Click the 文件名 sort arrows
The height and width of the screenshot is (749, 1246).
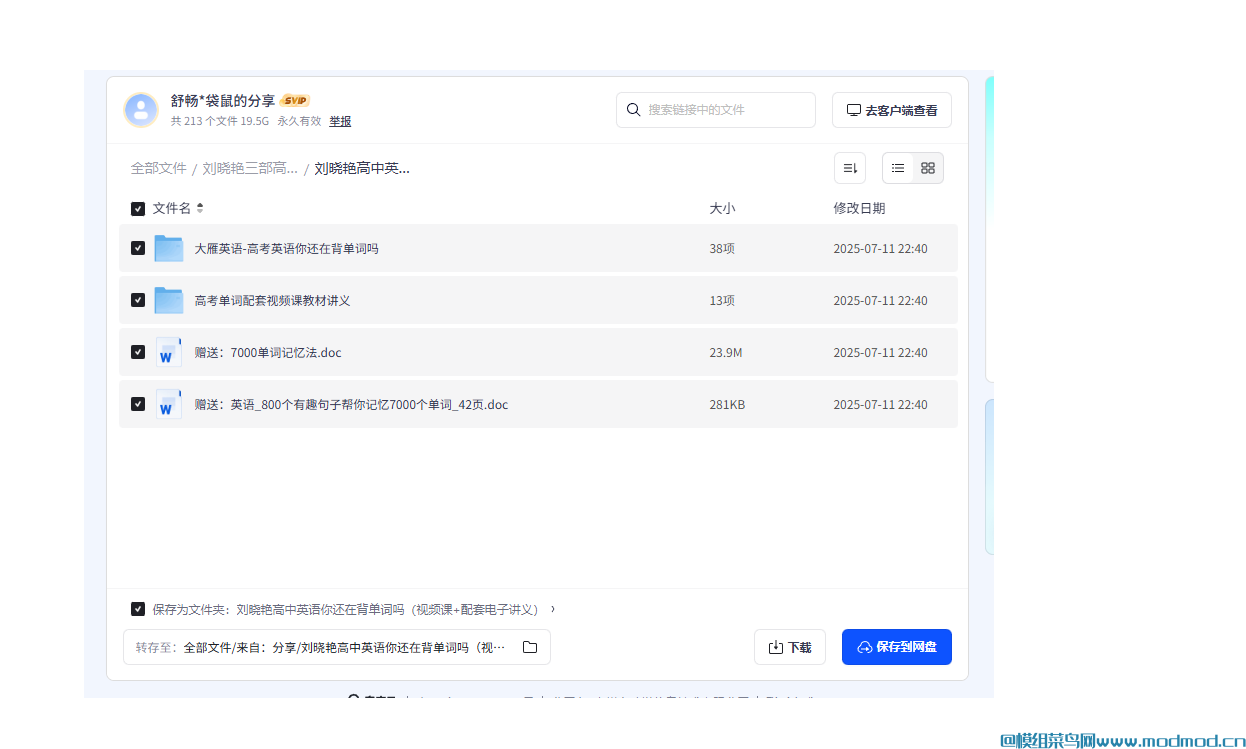coord(199,208)
